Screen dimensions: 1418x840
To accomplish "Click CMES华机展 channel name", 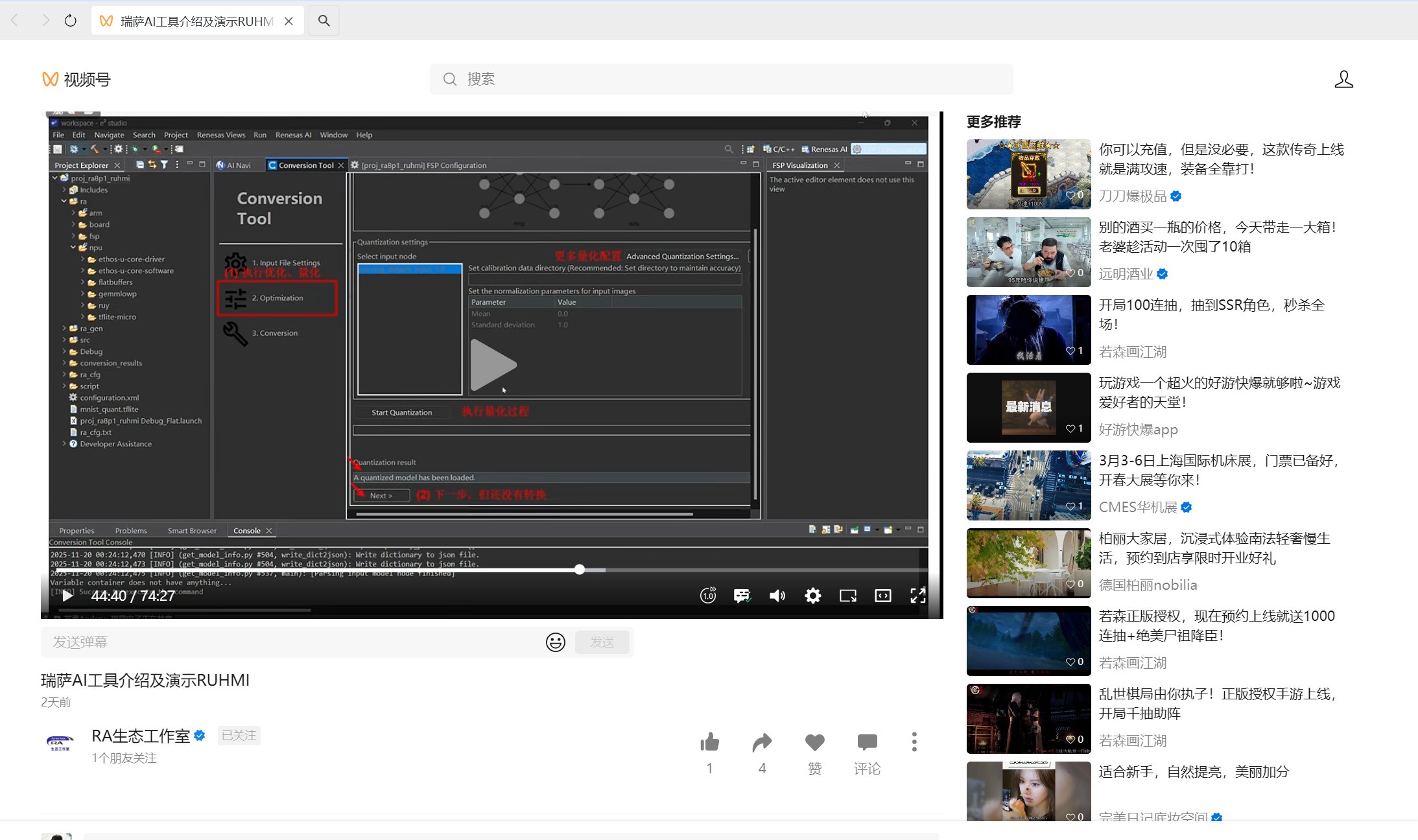I will click(x=1138, y=507).
